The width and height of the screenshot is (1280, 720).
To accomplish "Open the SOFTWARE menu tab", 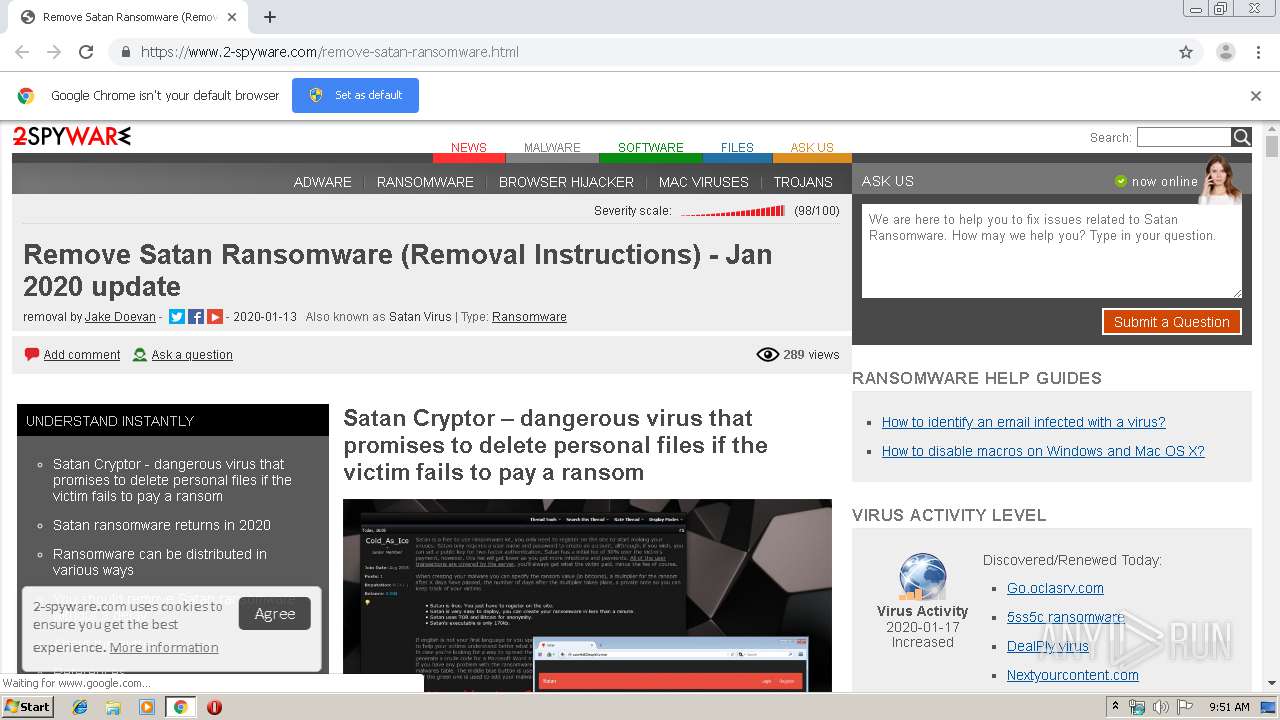I will 650,148.
